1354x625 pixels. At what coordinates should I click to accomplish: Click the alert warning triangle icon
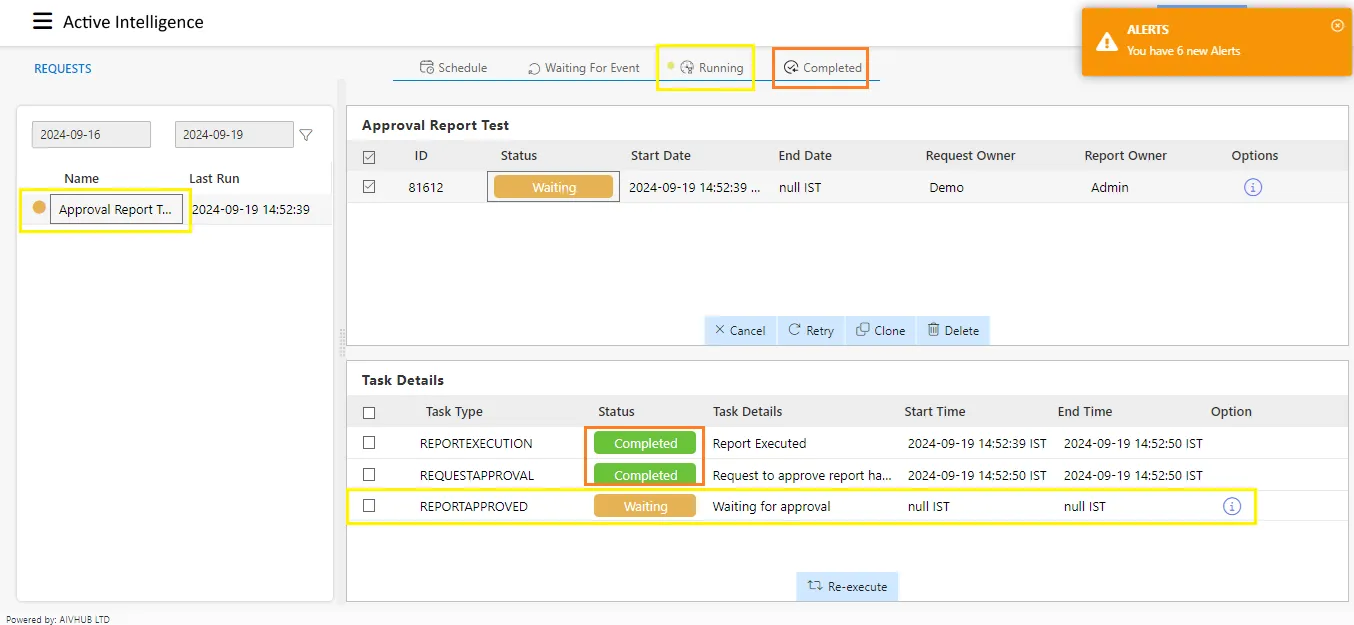coord(1107,41)
